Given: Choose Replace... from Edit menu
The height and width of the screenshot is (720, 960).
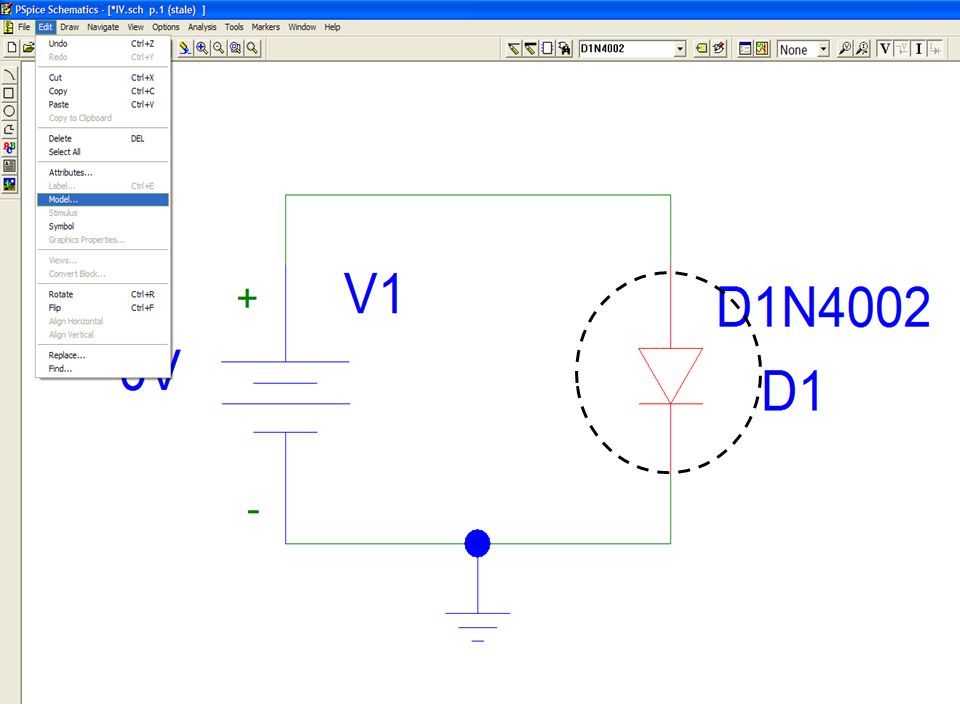Looking at the screenshot, I should pyautogui.click(x=102, y=355).
